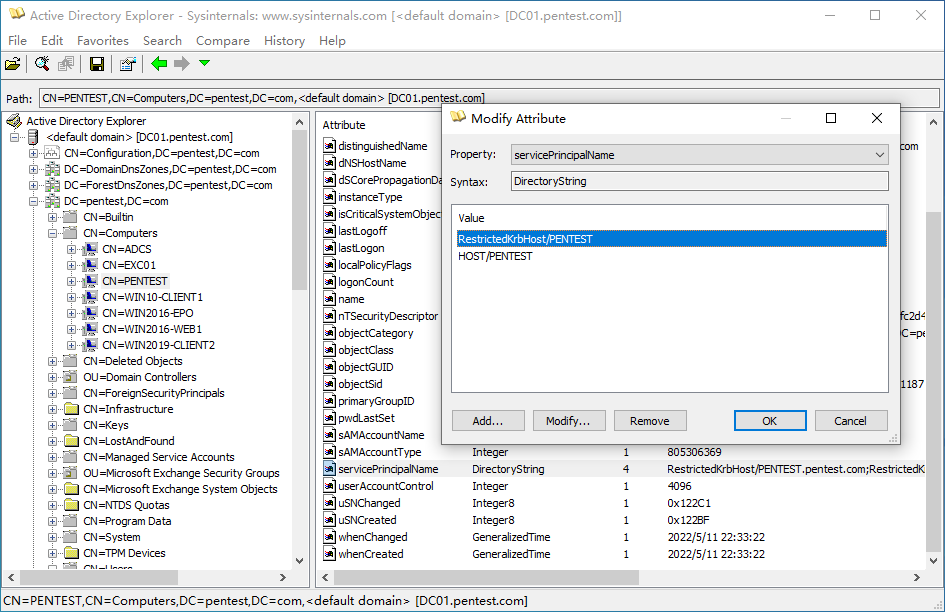Click the CN=LostAndFound folder icon

pyautogui.click(x=71, y=441)
